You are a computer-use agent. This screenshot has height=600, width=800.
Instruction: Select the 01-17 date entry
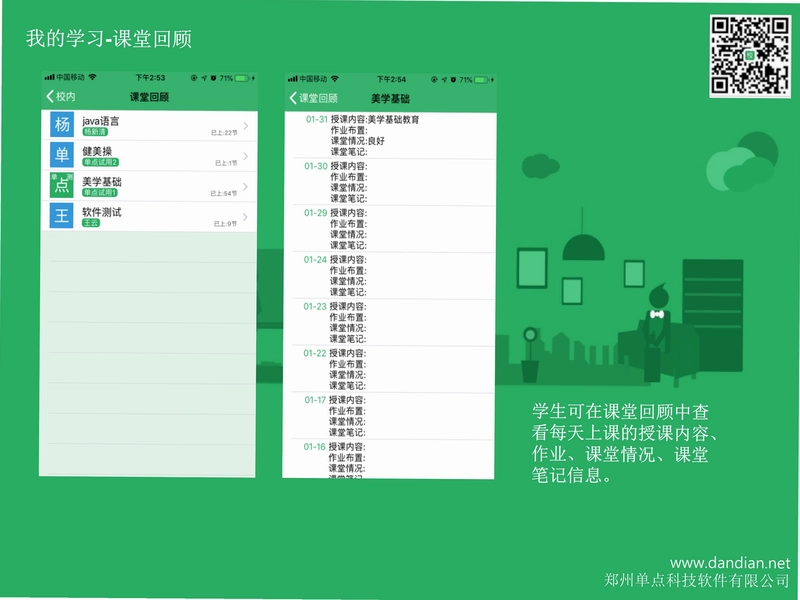[315, 400]
